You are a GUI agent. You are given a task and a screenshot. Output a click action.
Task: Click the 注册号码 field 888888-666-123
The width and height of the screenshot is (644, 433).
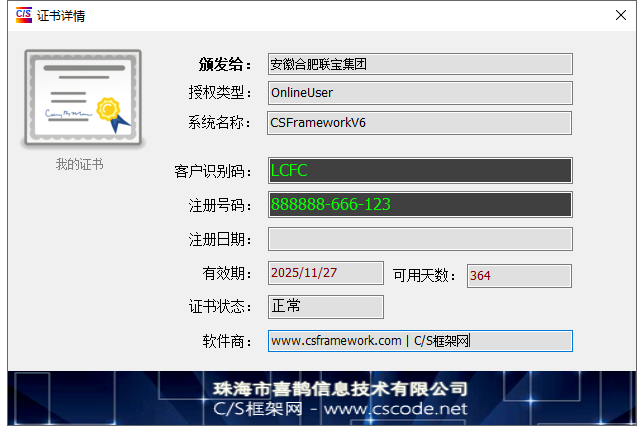click(420, 204)
